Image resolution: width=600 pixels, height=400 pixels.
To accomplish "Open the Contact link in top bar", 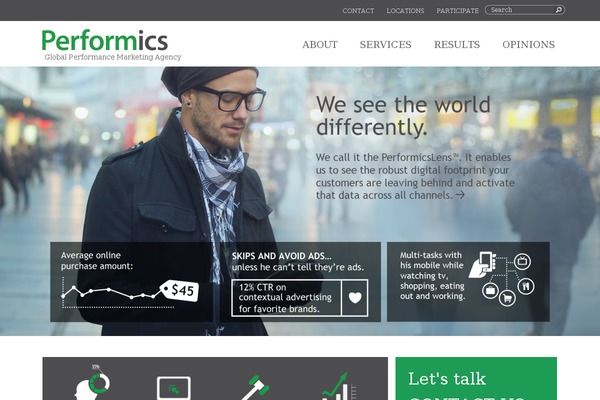I will (358, 11).
